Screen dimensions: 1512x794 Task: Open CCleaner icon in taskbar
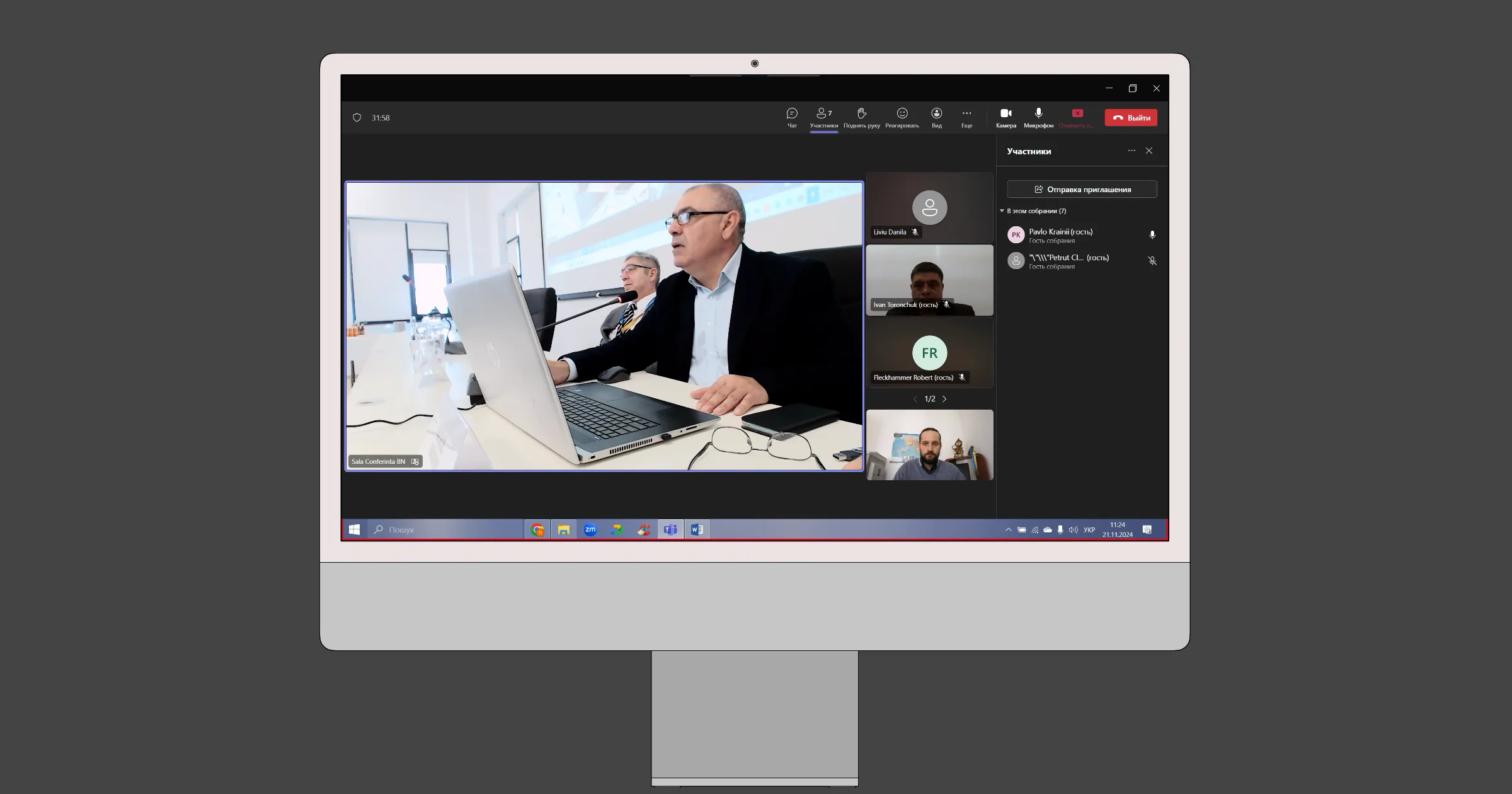(643, 530)
